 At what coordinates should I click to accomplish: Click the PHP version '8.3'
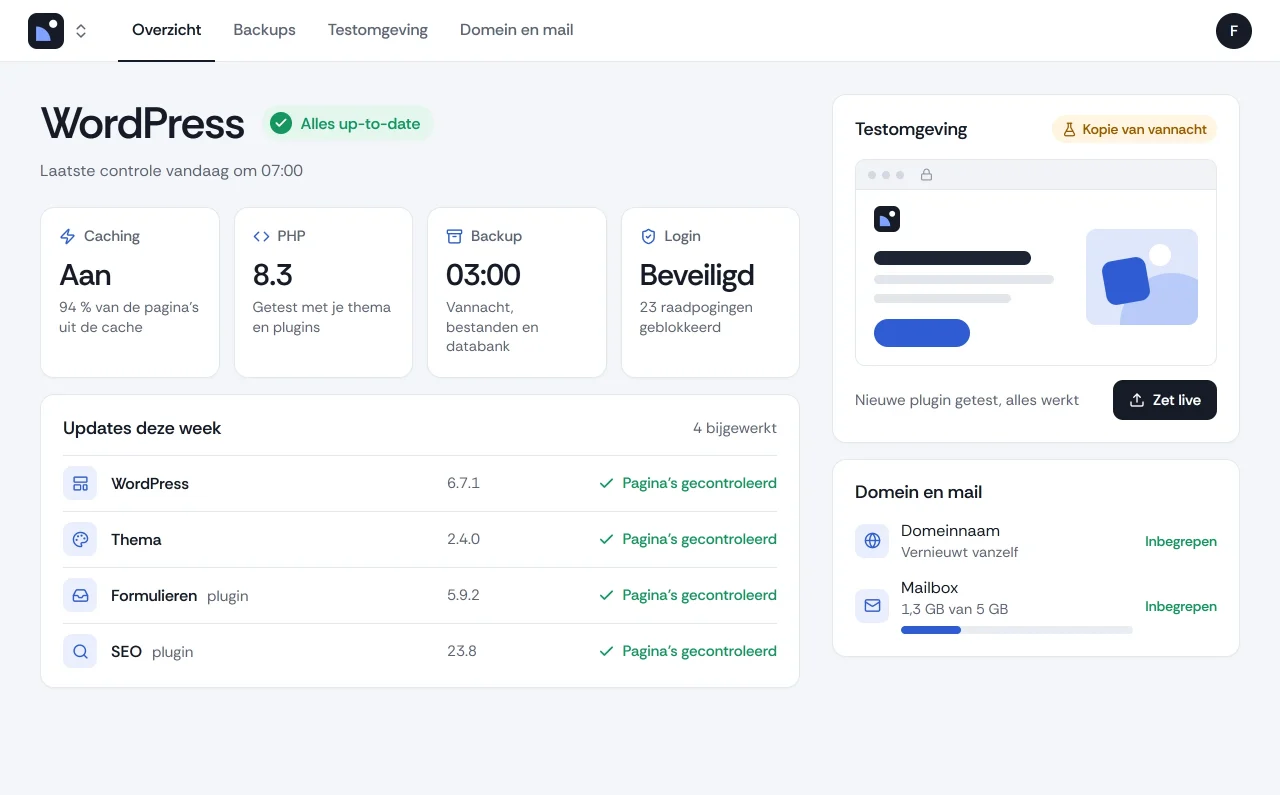pyautogui.click(x=273, y=275)
